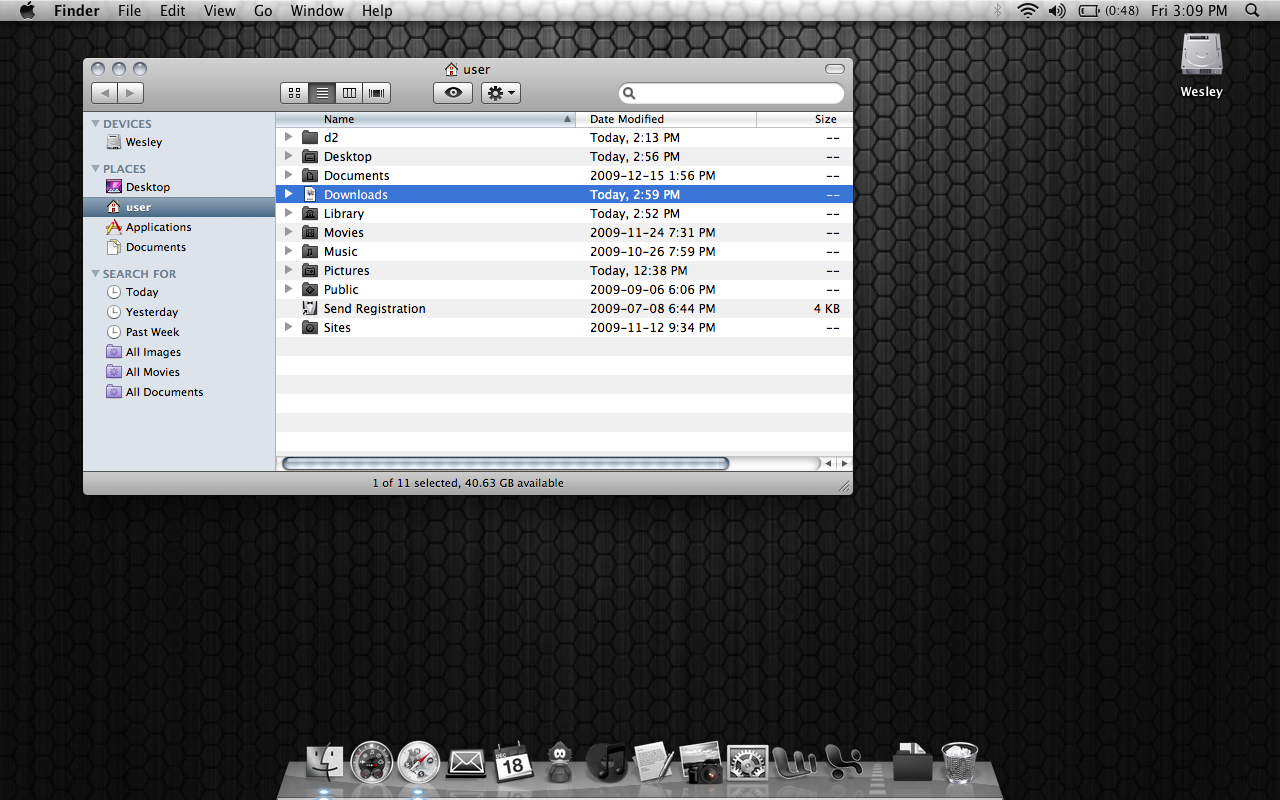Open the File menu
Image resolution: width=1280 pixels, height=800 pixels.
(129, 11)
